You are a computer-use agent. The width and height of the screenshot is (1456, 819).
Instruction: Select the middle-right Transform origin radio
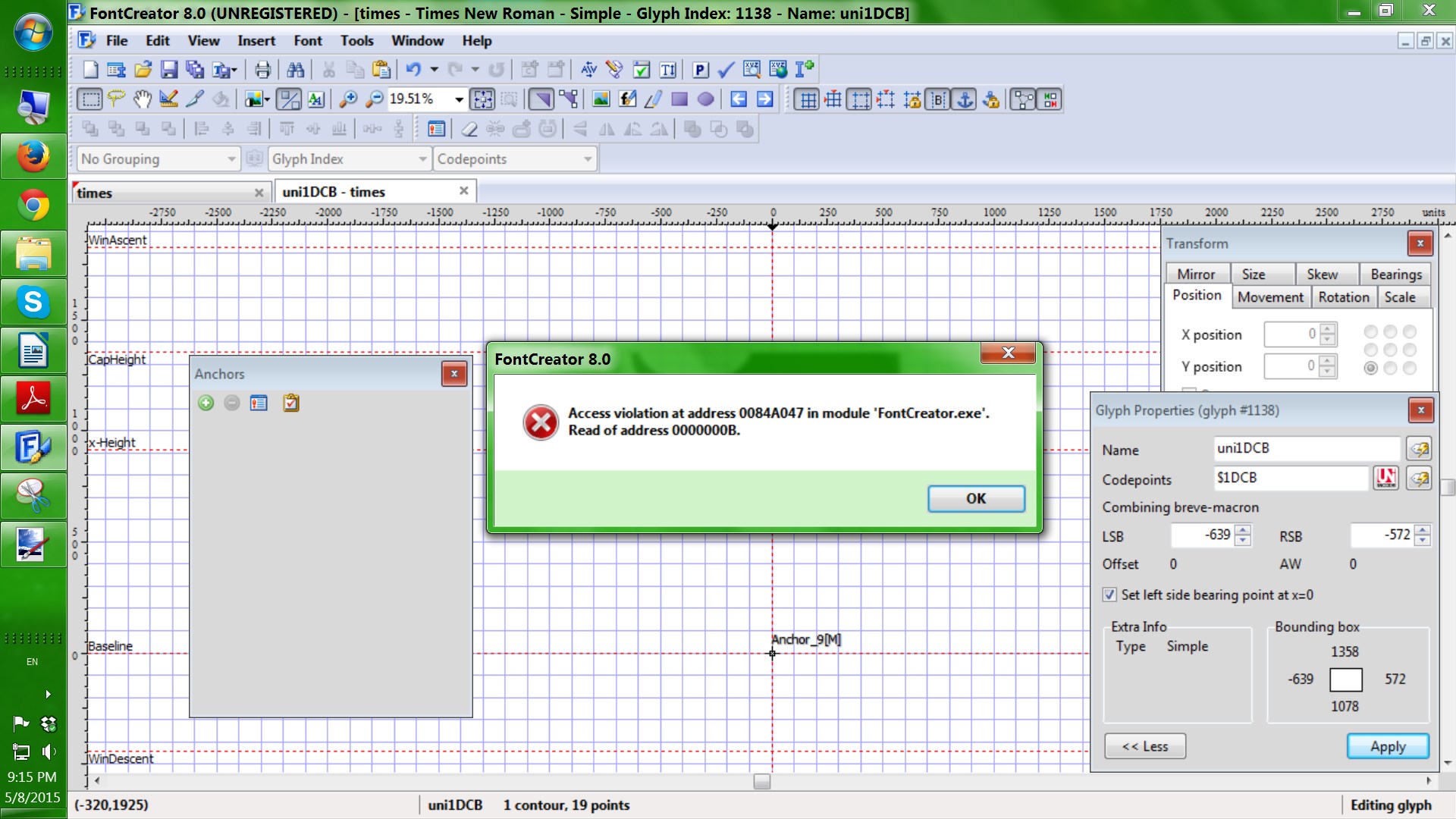(x=1410, y=350)
